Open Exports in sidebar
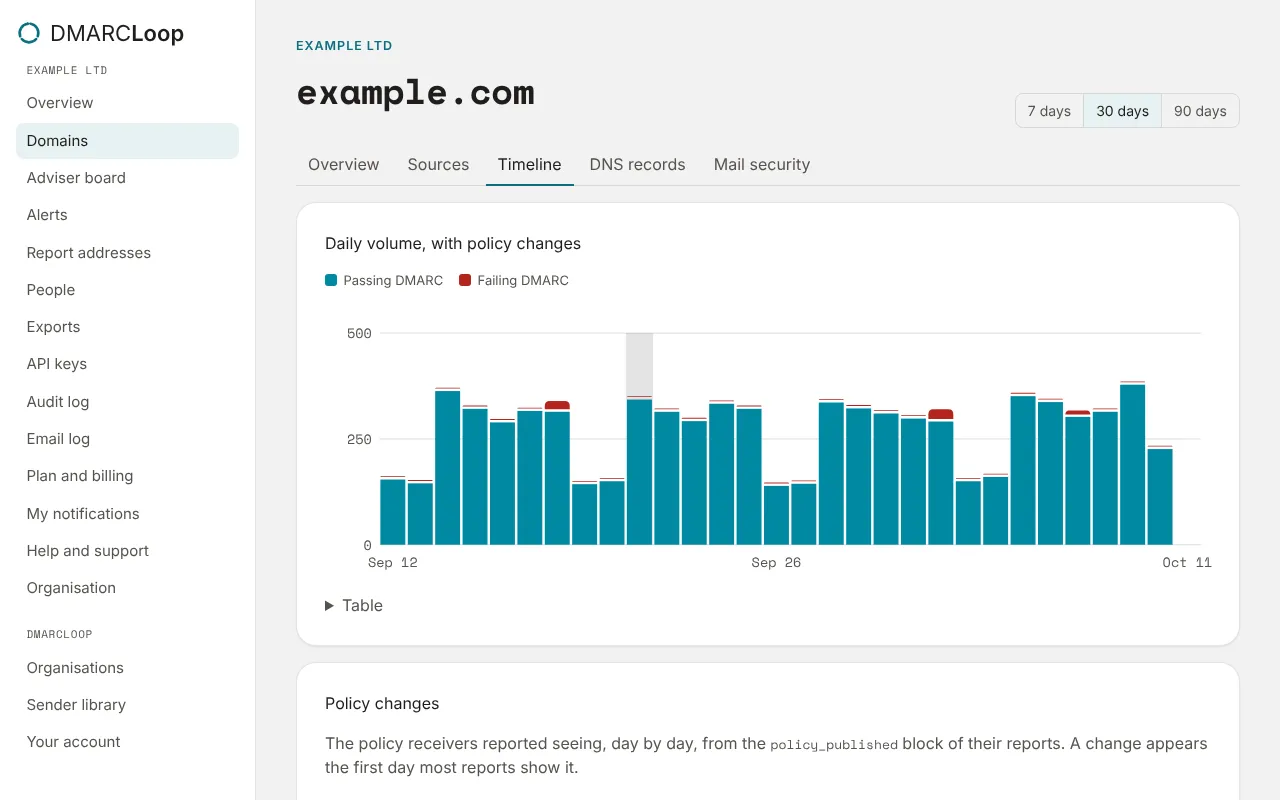Viewport: 1280px width, 800px height. click(x=127, y=327)
